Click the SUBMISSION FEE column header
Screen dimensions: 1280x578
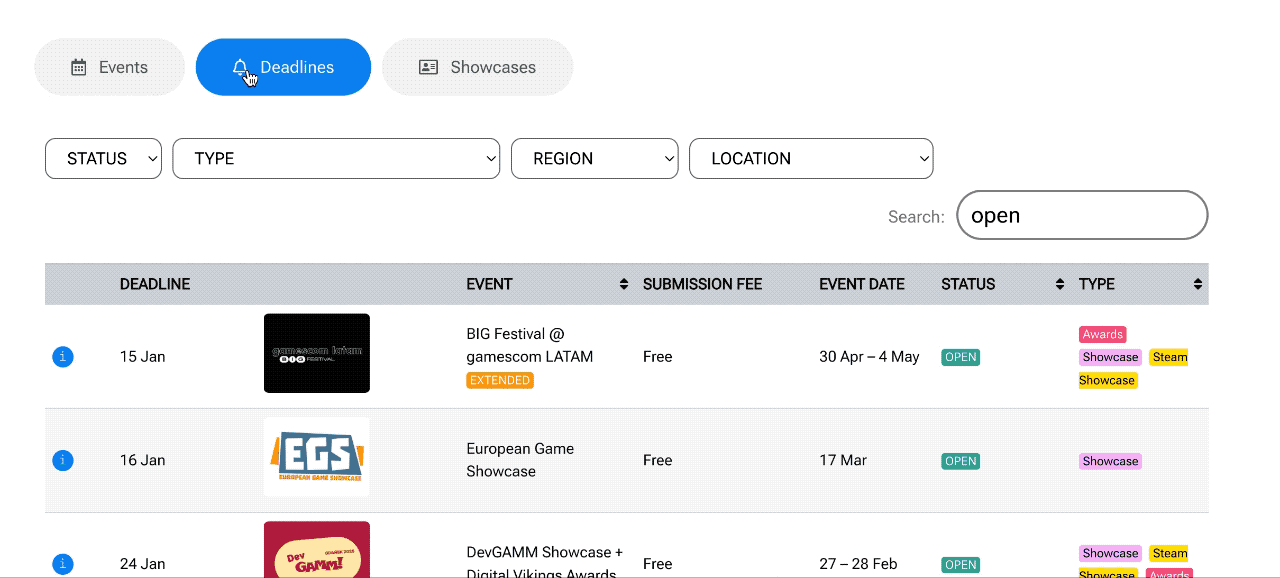[702, 284]
